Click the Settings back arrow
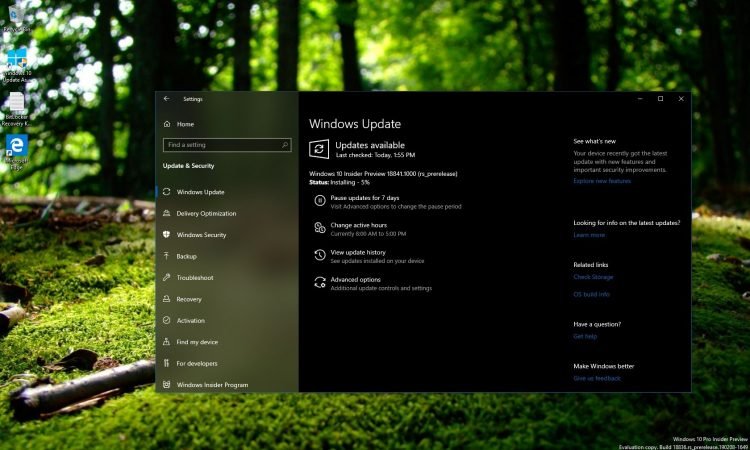 [x=166, y=99]
